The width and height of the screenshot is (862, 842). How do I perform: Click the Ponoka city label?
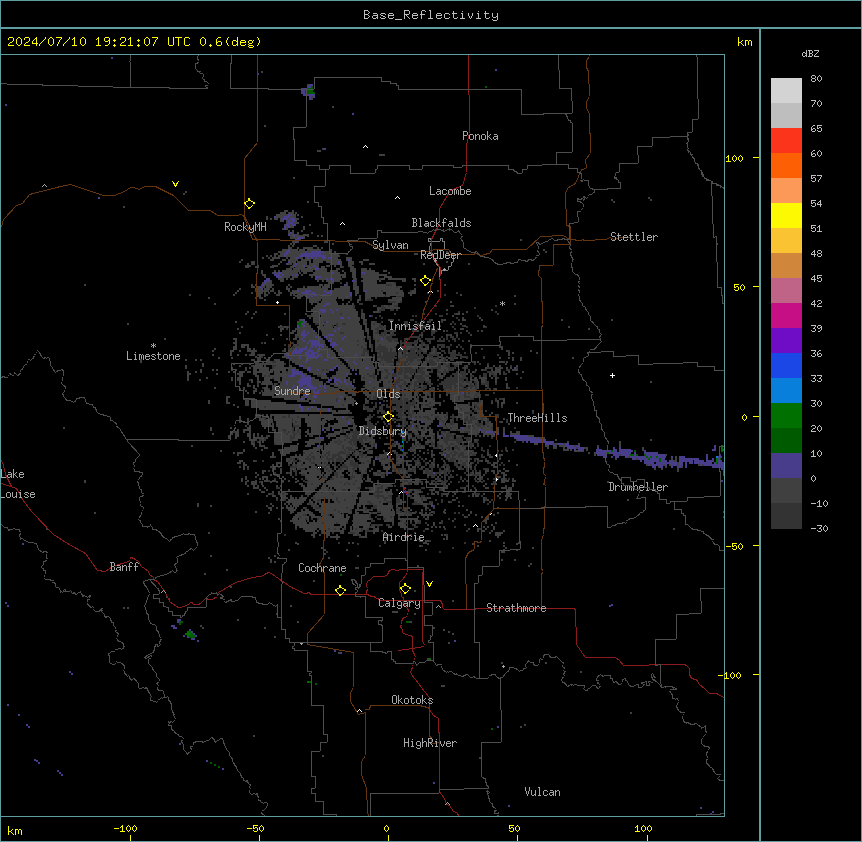coord(480,136)
